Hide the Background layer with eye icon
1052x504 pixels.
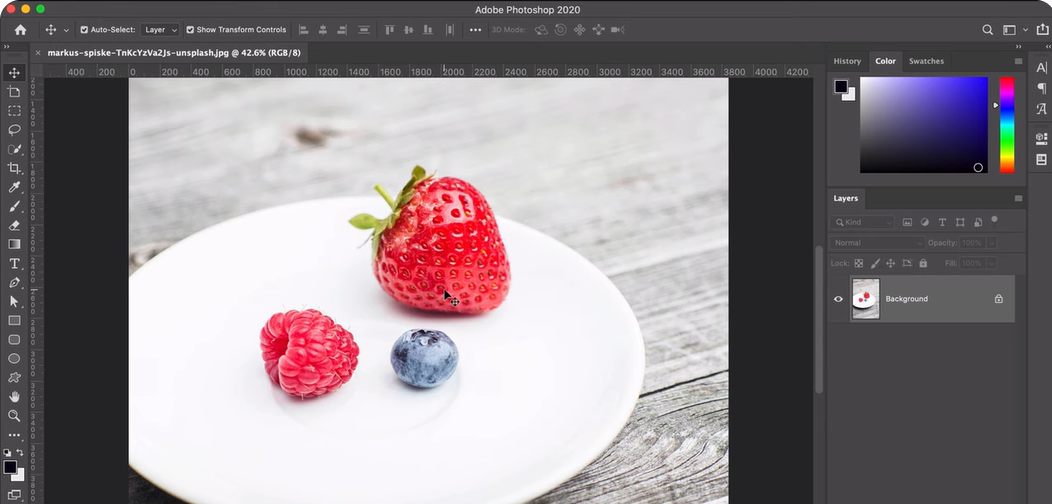[x=838, y=299]
